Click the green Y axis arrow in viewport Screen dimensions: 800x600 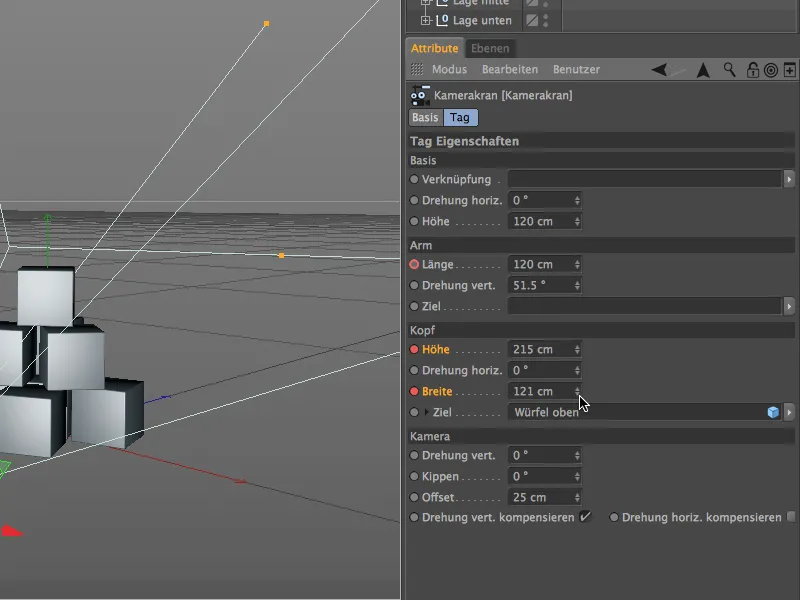pyautogui.click(x=48, y=218)
